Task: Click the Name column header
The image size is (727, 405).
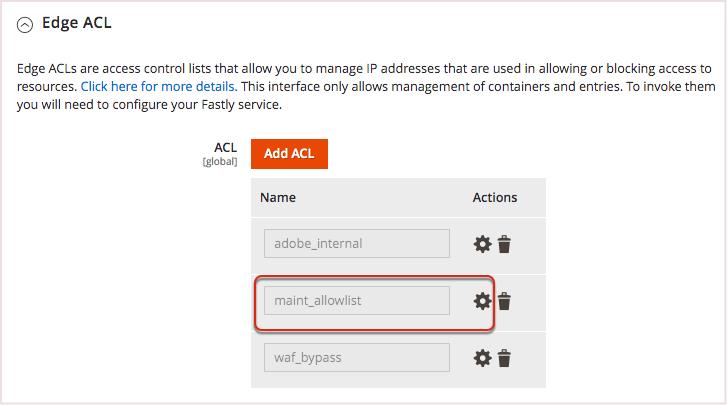Action: pos(277,198)
